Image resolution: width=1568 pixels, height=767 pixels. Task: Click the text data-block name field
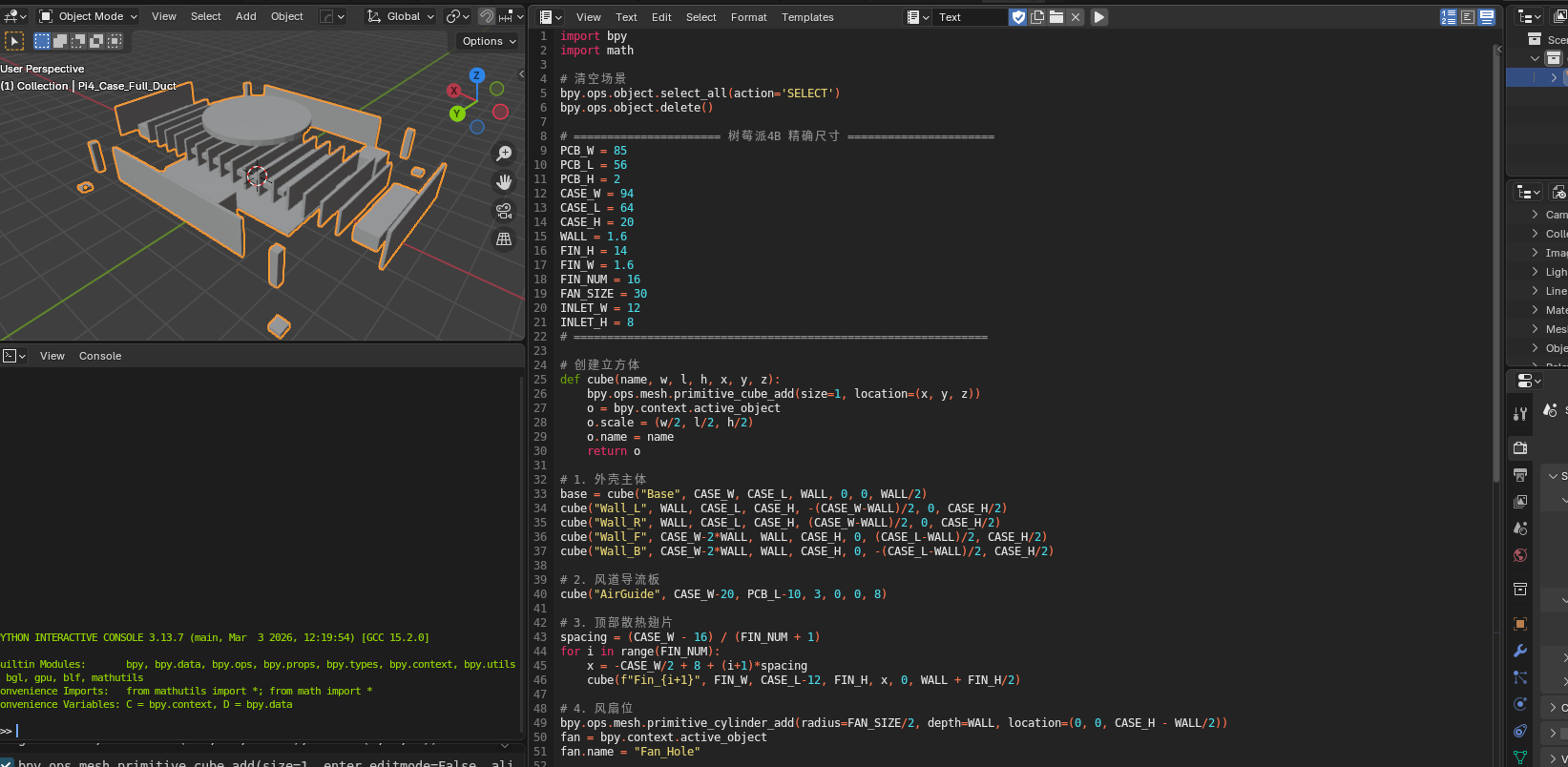[x=969, y=17]
